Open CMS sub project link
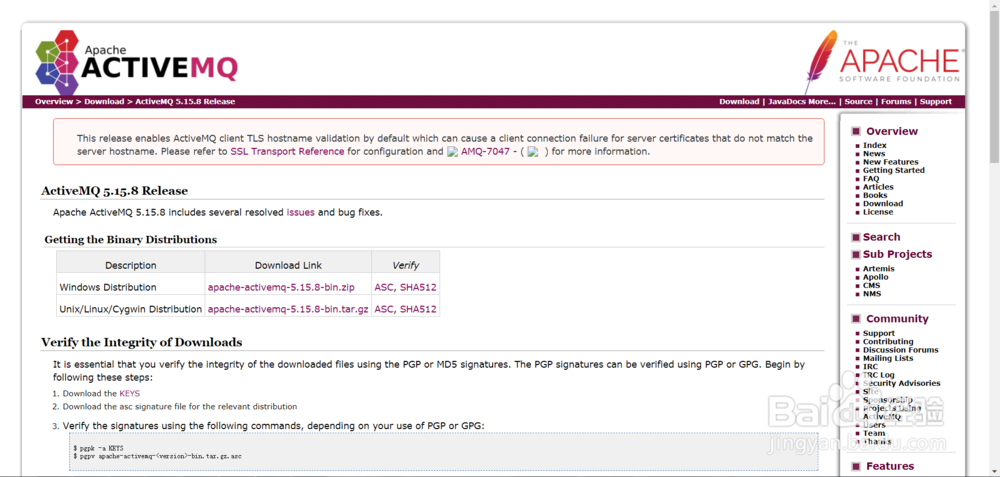Screen dimensions: 1000x477 pyautogui.click(x=871, y=286)
